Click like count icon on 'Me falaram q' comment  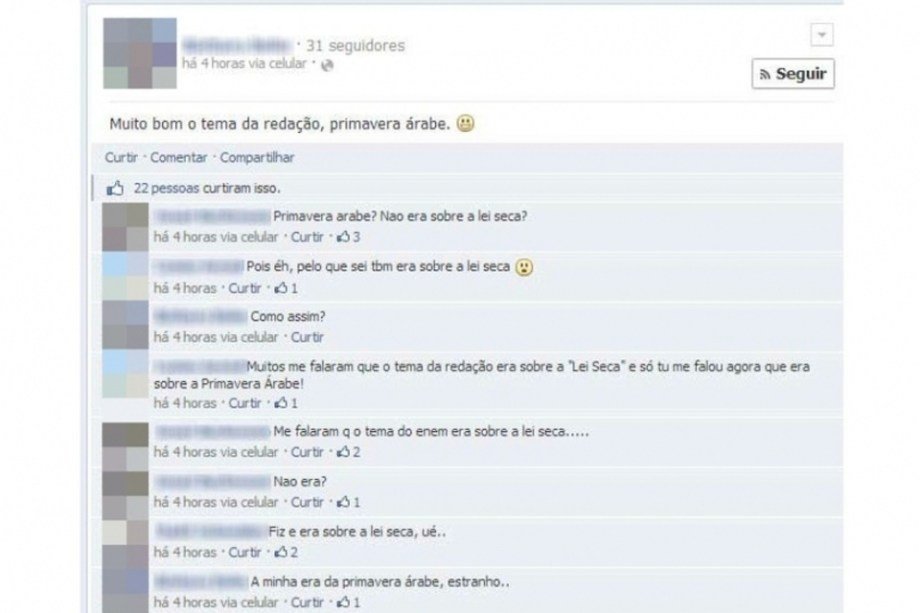343,452
